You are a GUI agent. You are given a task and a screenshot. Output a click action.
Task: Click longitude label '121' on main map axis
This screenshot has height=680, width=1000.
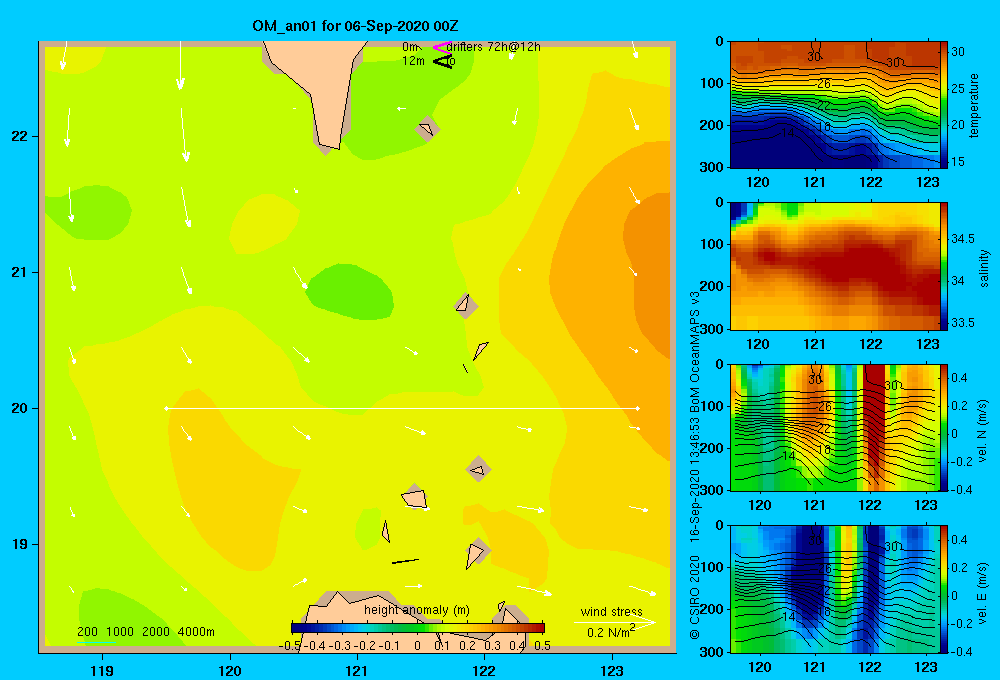357,671
